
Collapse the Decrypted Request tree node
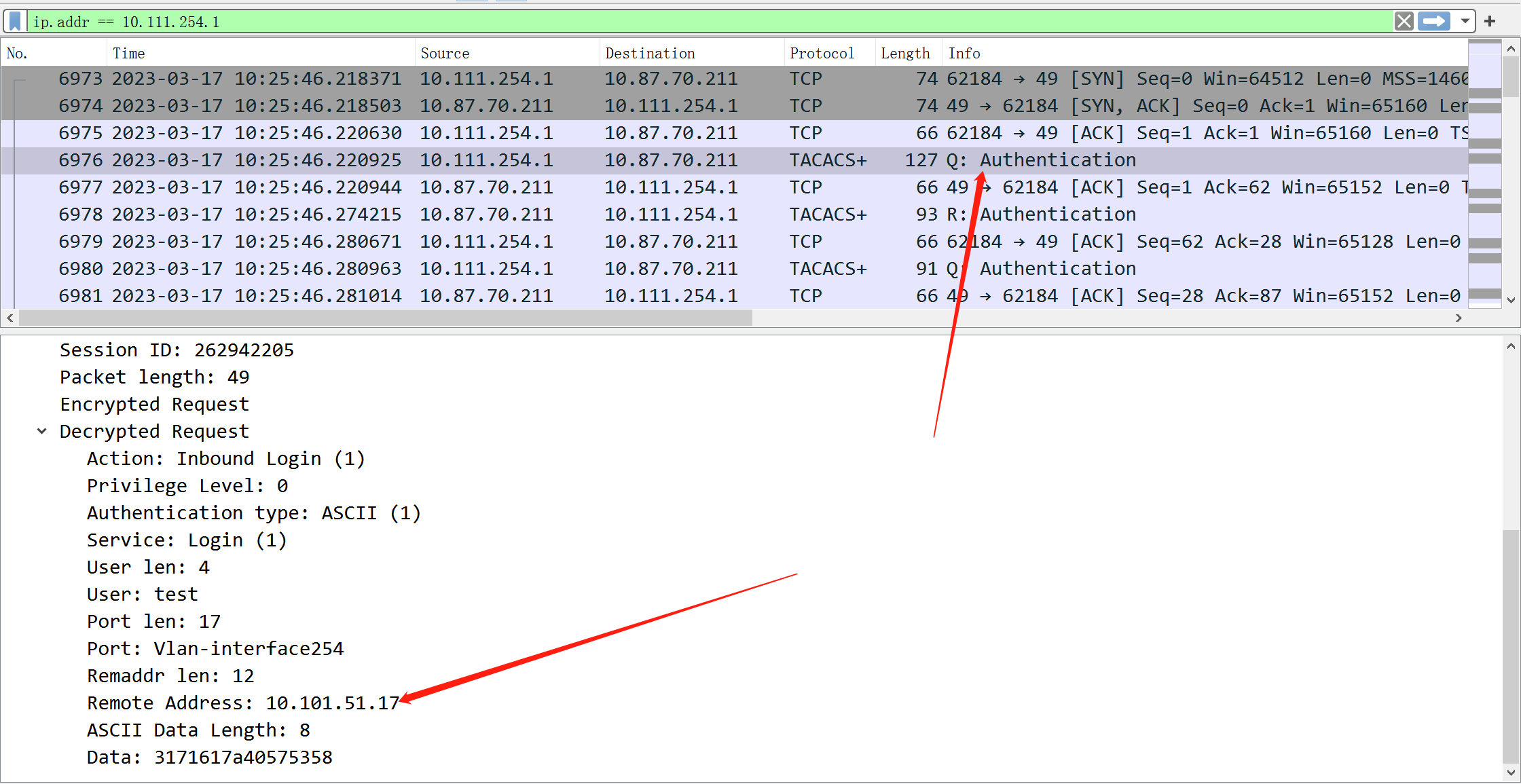click(x=42, y=431)
